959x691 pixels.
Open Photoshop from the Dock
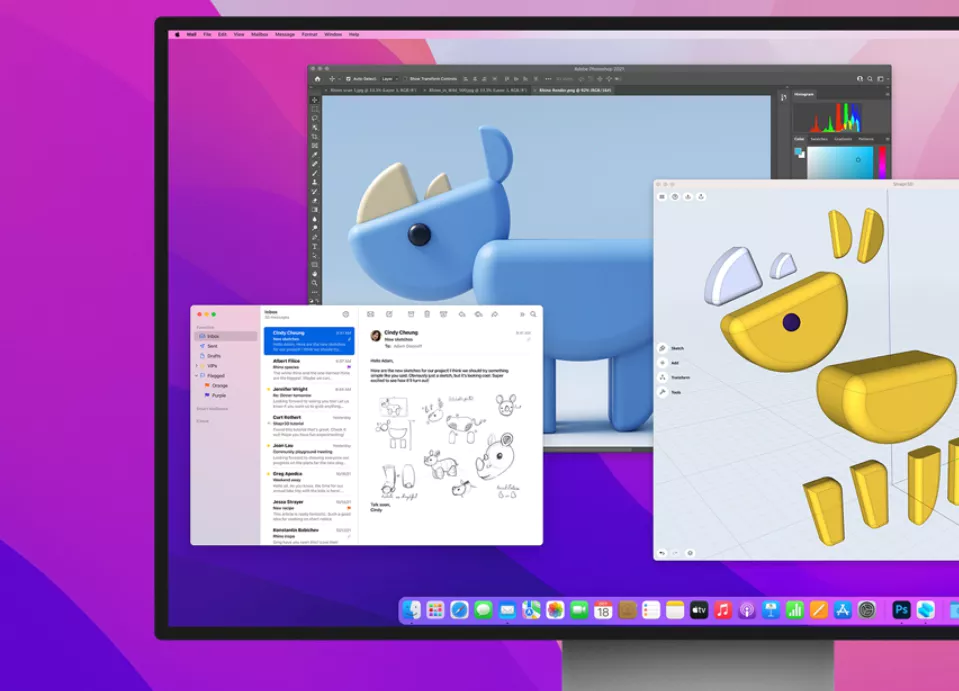pyautogui.click(x=901, y=610)
